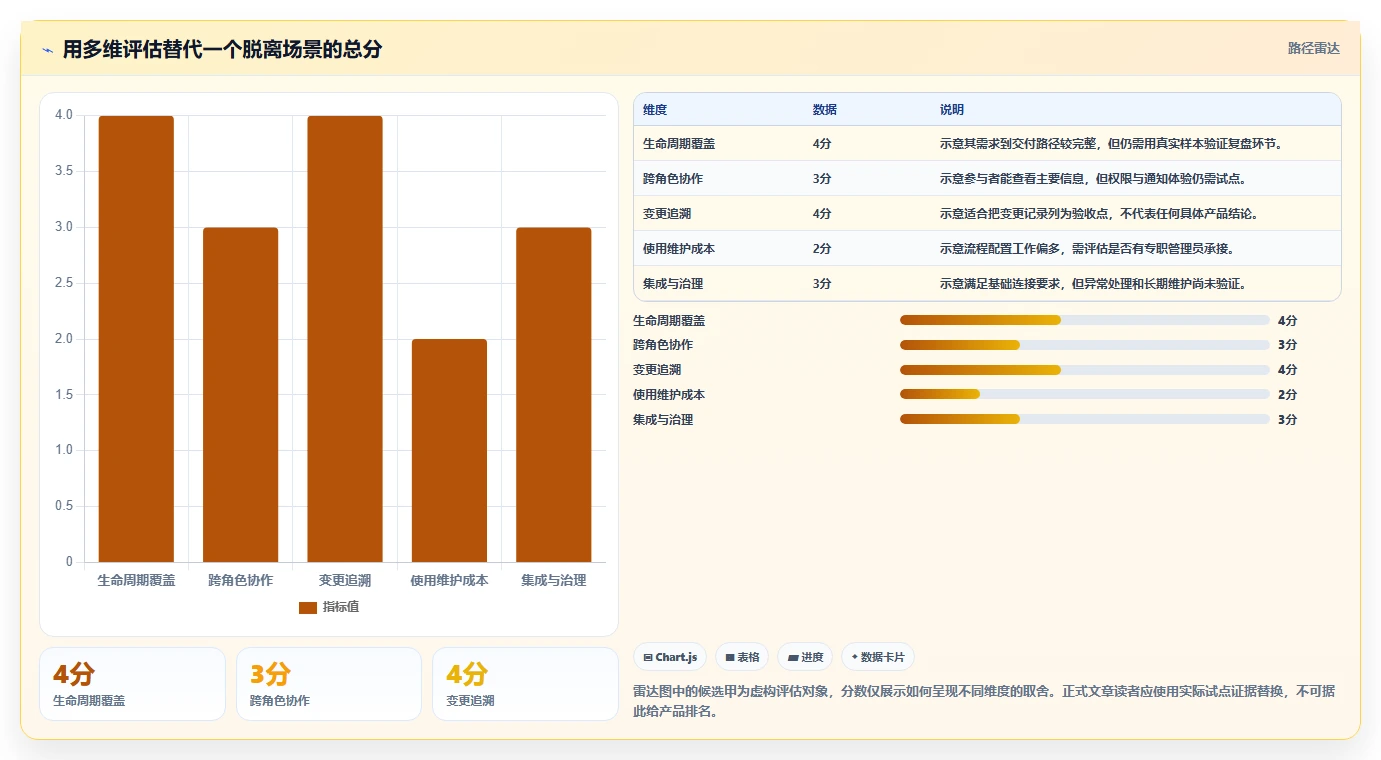The image size is (1381, 760).
Task: Click the 集成与治理 progress bar
Action: 1085,420
